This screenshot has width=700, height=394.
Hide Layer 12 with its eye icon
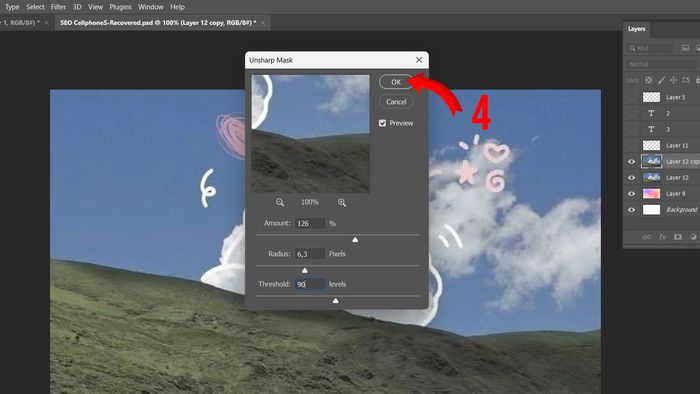631,178
